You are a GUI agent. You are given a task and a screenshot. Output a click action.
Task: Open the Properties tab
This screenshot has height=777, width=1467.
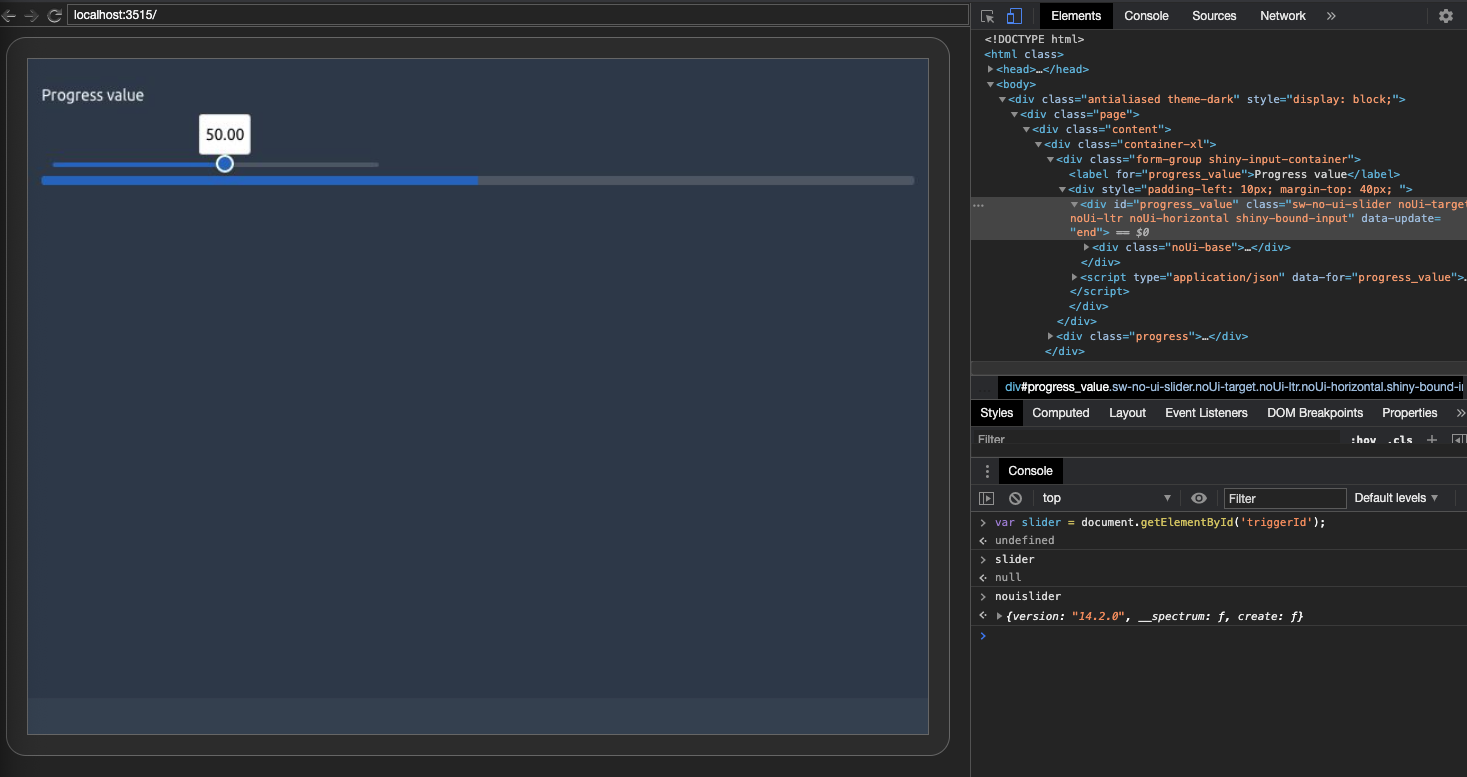[x=1409, y=413]
